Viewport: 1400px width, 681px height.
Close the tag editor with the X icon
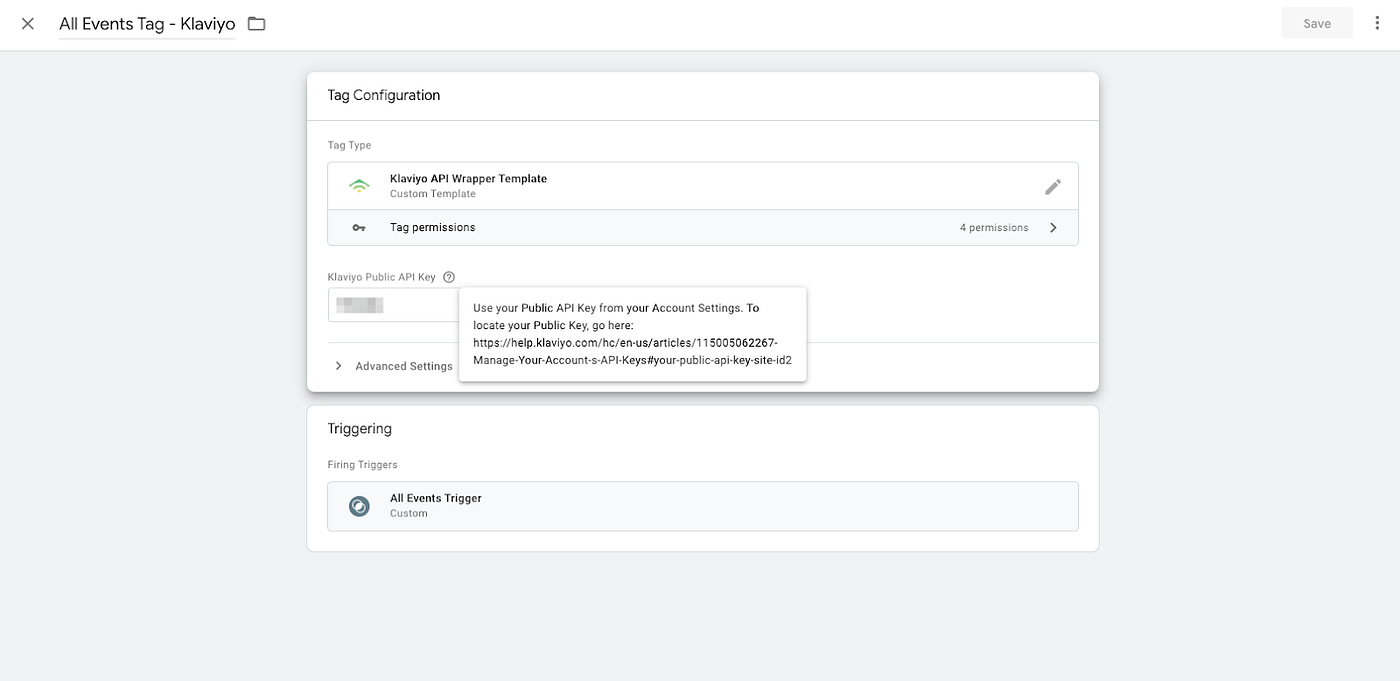[27, 22]
